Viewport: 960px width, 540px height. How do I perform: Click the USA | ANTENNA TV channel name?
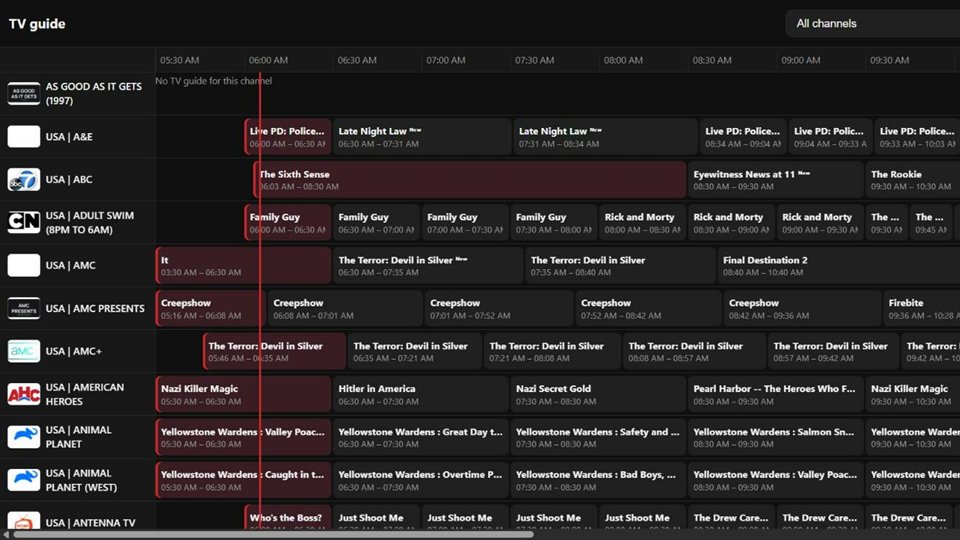click(x=91, y=522)
